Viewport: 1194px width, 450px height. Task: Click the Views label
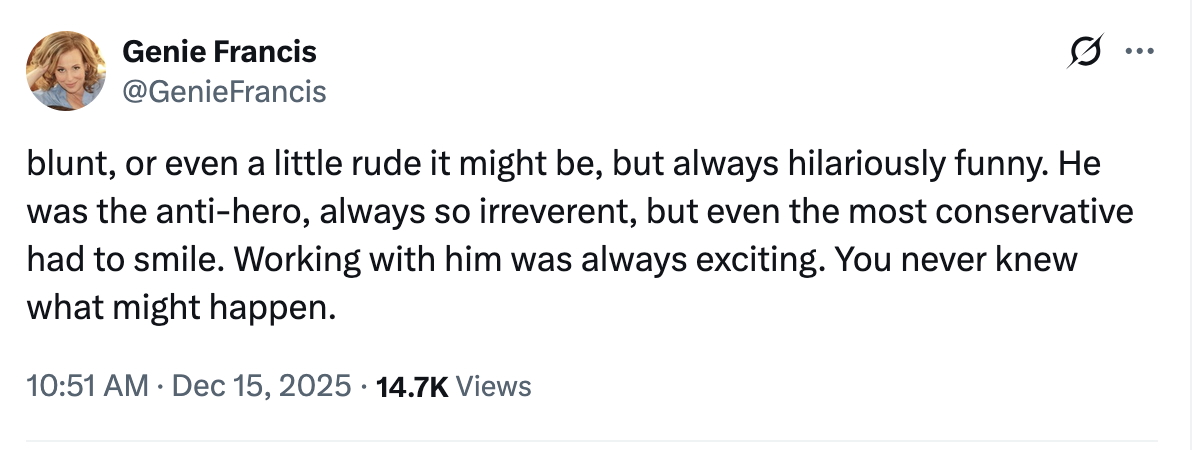tap(493, 385)
